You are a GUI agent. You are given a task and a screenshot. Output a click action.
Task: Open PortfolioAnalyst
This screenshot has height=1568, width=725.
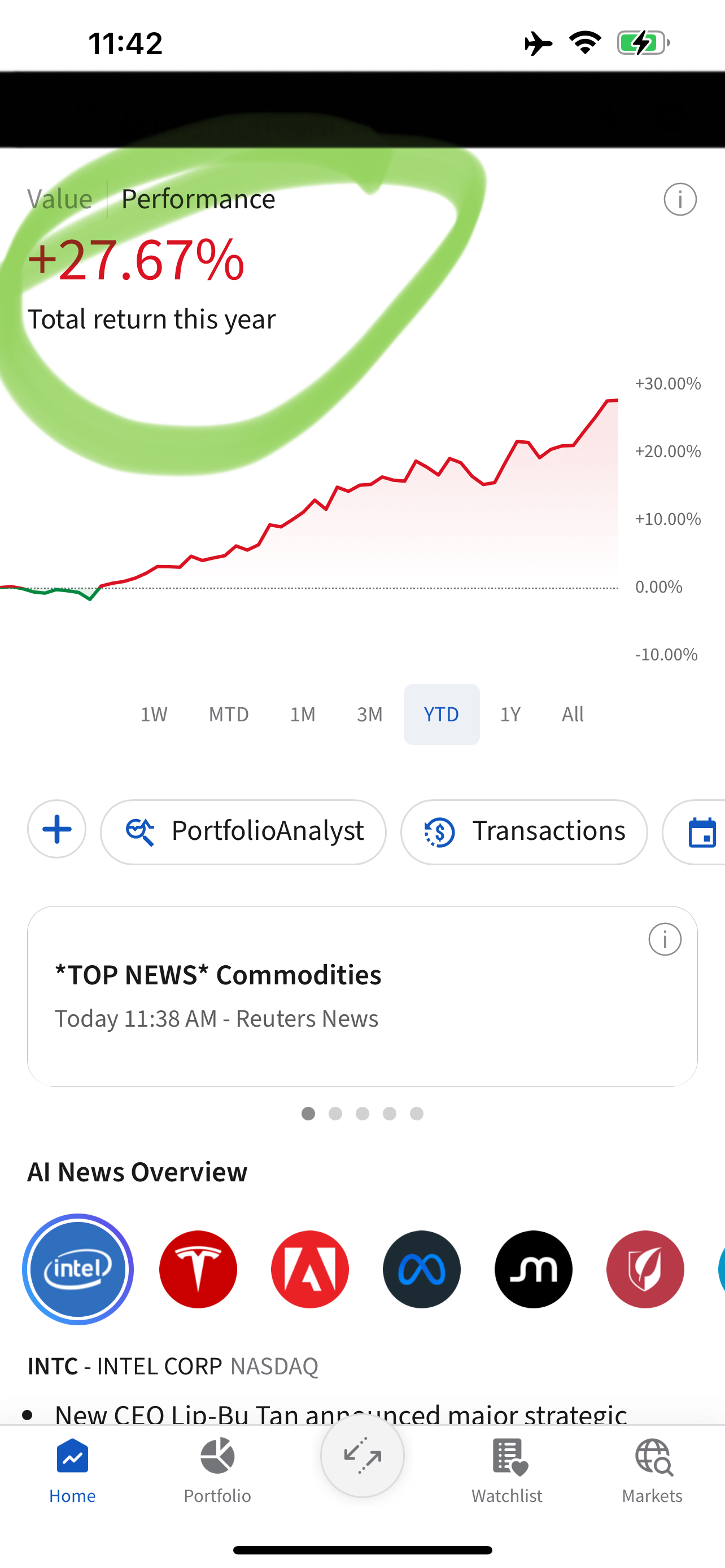coord(243,831)
